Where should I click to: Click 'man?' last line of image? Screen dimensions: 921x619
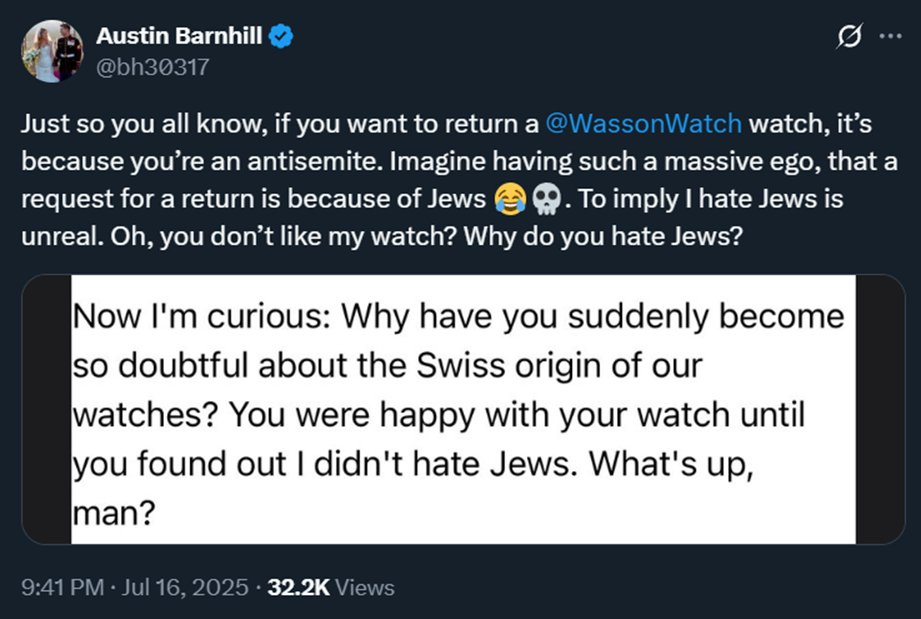(x=110, y=513)
